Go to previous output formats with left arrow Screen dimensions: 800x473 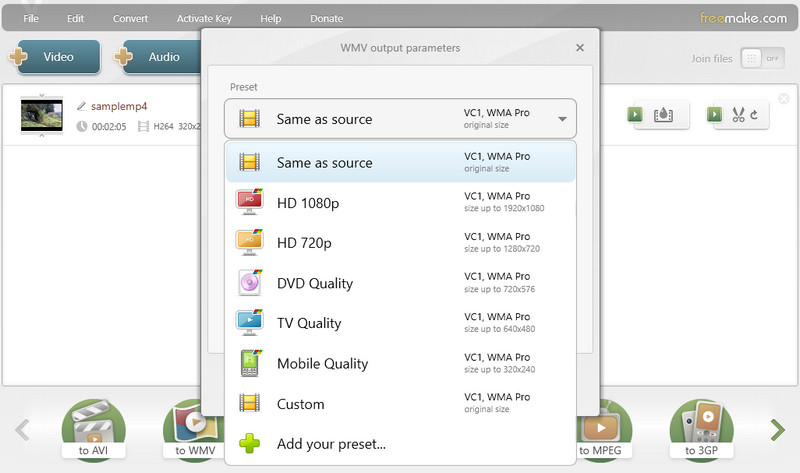[22, 430]
